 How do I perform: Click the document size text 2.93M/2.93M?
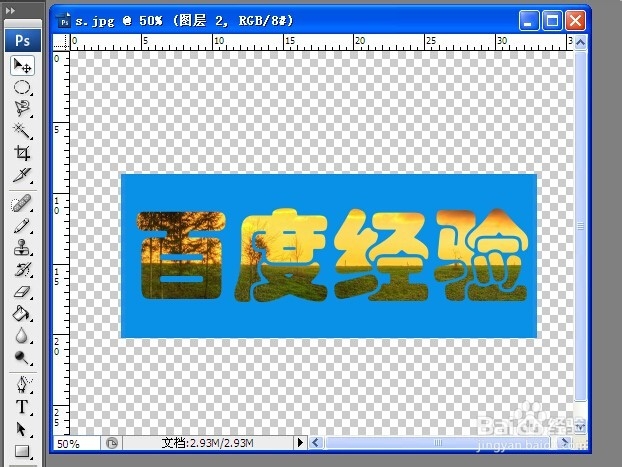tap(221, 443)
